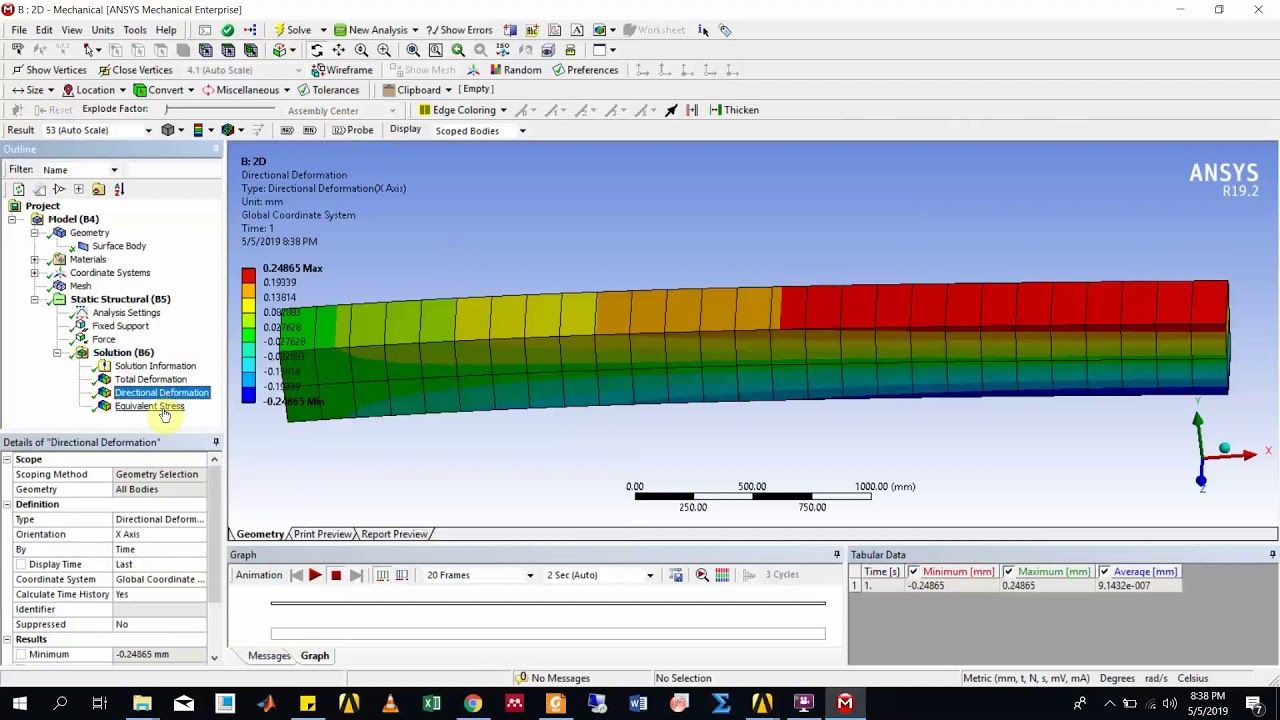Open the 20 Frames dropdown
This screenshot has height=720, width=1280.
click(480, 575)
